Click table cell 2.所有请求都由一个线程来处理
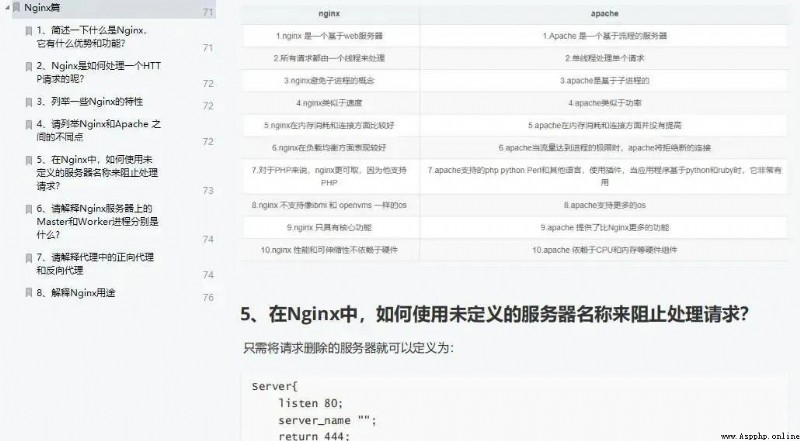The image size is (800, 441). (329, 58)
